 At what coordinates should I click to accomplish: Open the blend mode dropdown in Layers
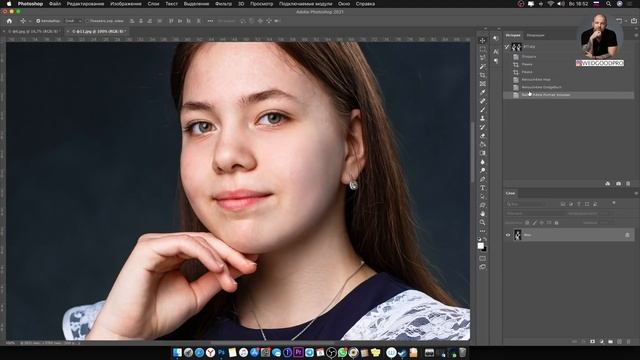point(535,213)
